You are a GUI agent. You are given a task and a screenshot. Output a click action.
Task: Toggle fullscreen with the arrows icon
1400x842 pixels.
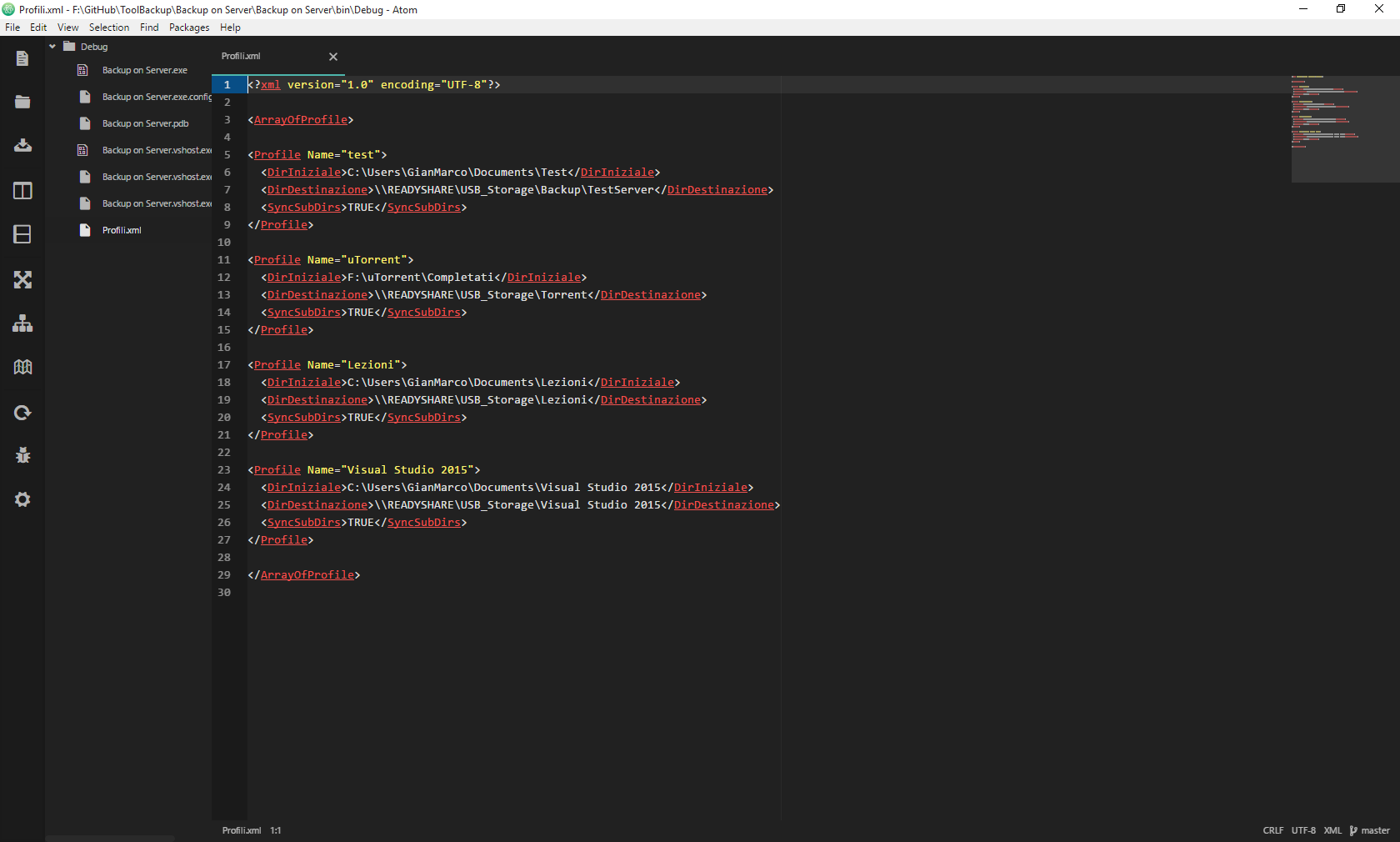click(x=22, y=279)
